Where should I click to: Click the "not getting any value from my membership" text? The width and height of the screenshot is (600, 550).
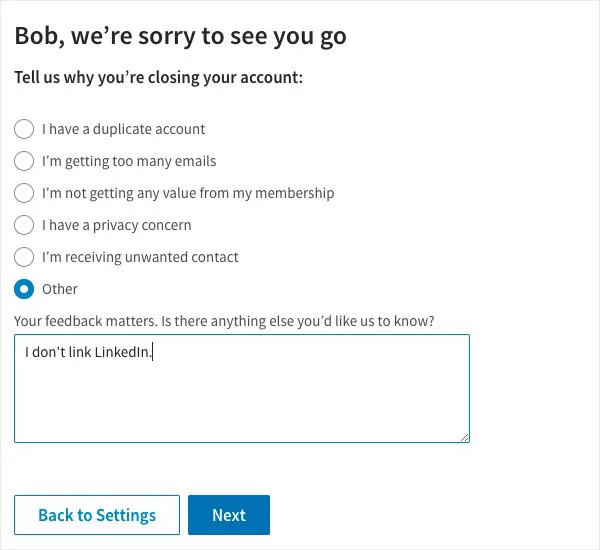(188, 193)
